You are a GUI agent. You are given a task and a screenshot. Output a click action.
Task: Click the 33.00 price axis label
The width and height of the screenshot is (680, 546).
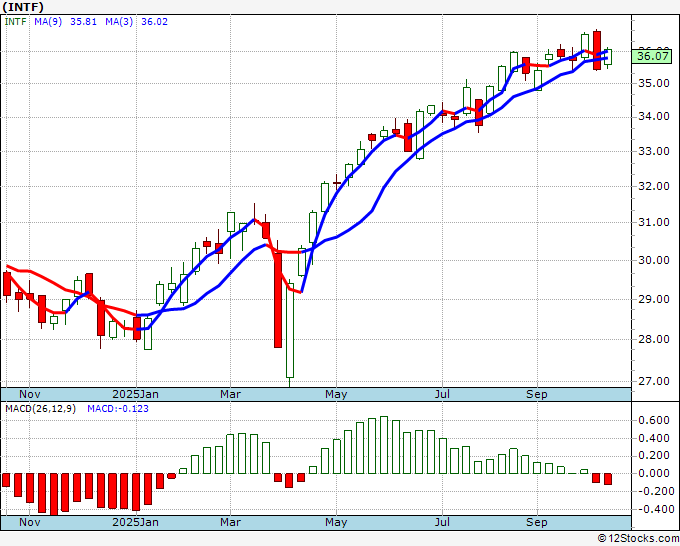point(654,151)
